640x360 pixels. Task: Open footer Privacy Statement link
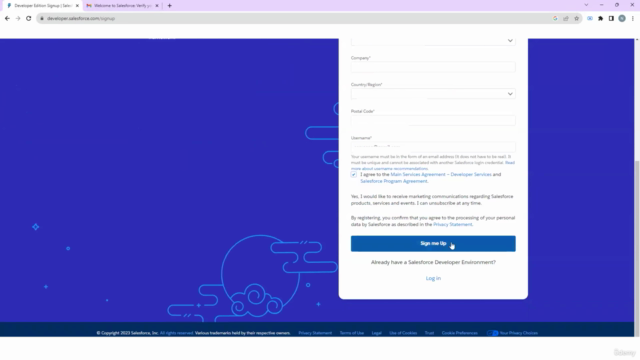coord(315,333)
